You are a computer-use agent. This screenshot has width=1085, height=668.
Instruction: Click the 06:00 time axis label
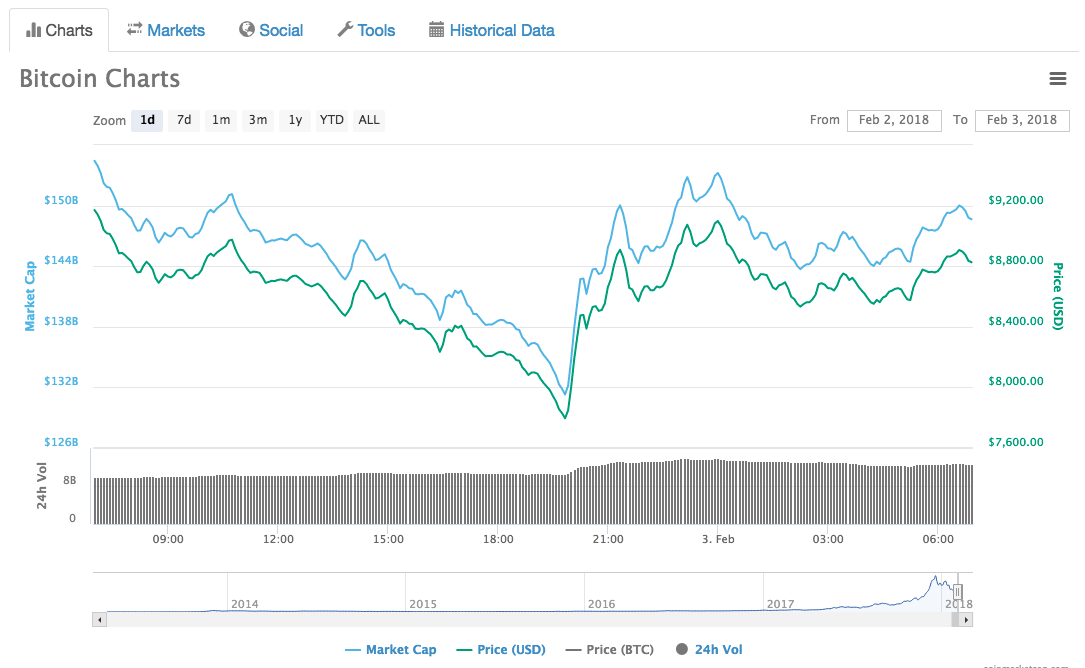(938, 539)
